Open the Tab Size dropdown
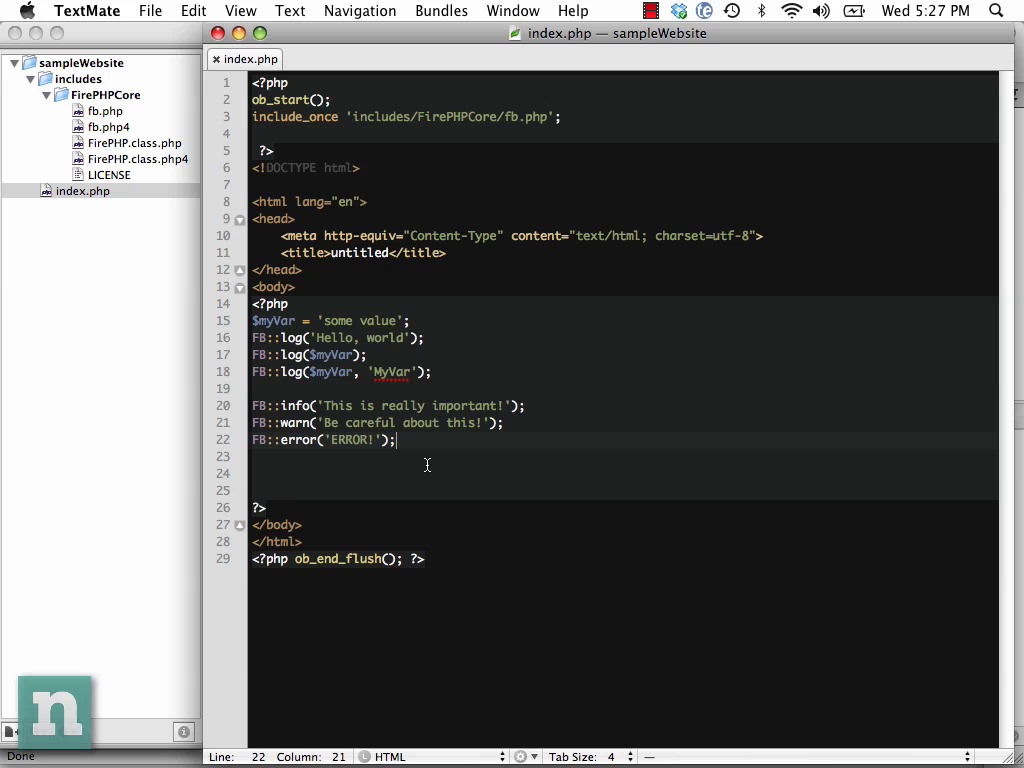Screen dimensions: 1024x768 (x=592, y=757)
